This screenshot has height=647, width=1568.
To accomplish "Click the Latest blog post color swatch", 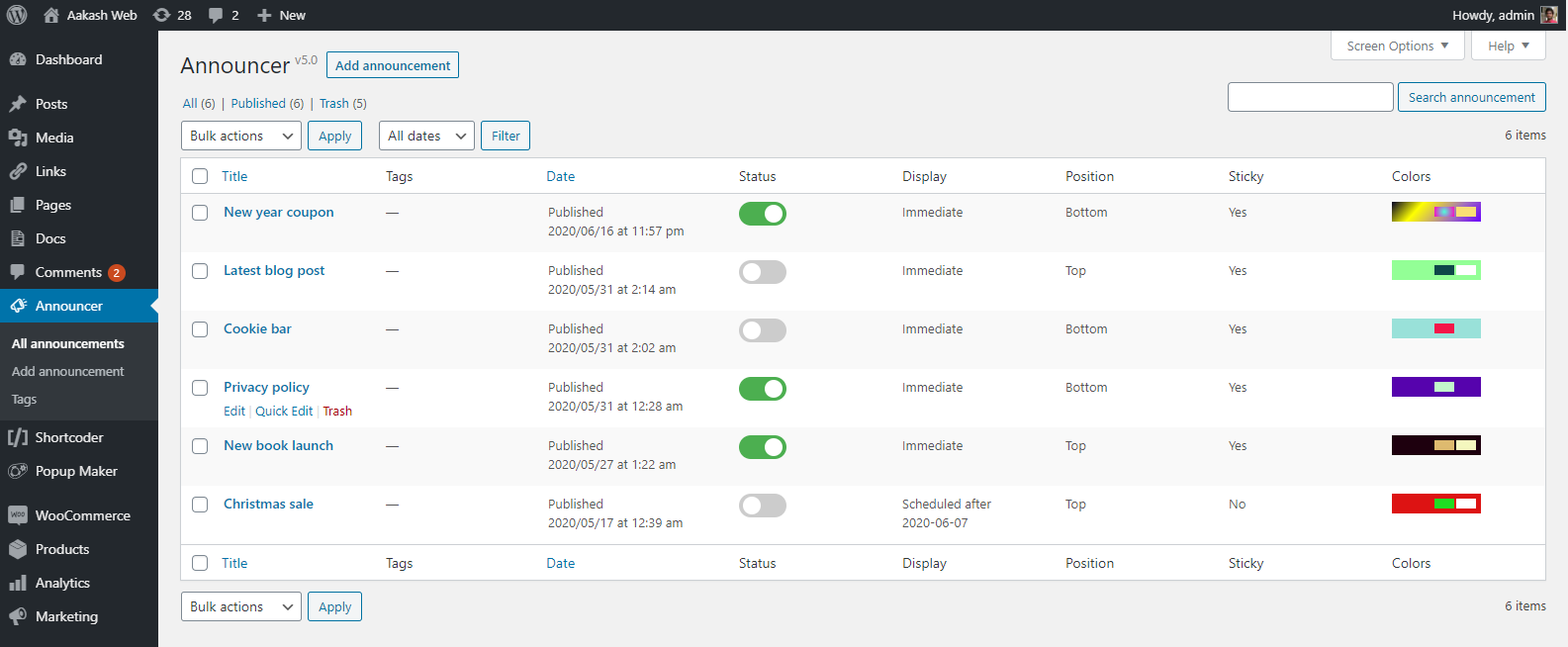I will (1435, 270).
